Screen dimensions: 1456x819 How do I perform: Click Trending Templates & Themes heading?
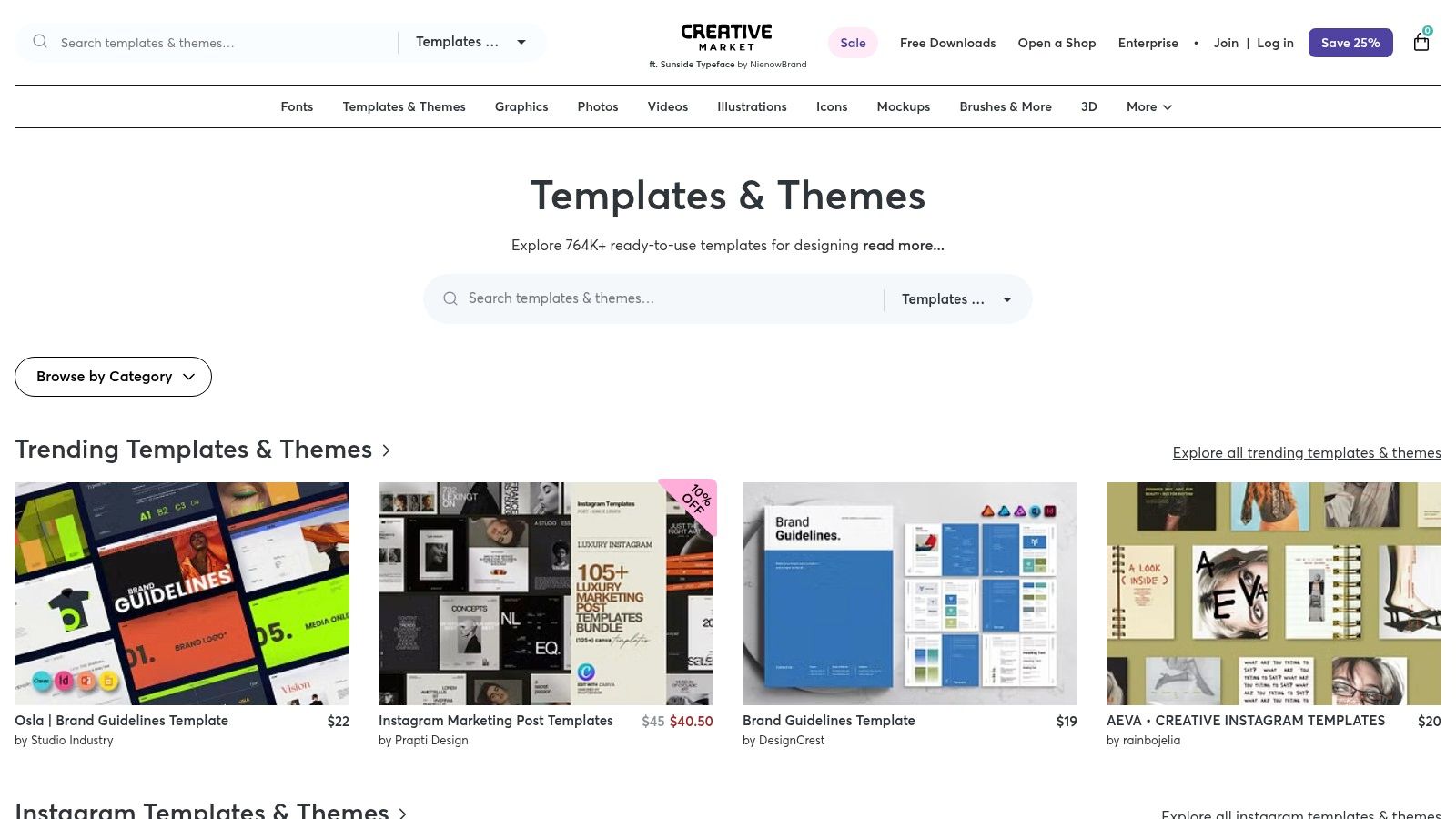tap(194, 450)
